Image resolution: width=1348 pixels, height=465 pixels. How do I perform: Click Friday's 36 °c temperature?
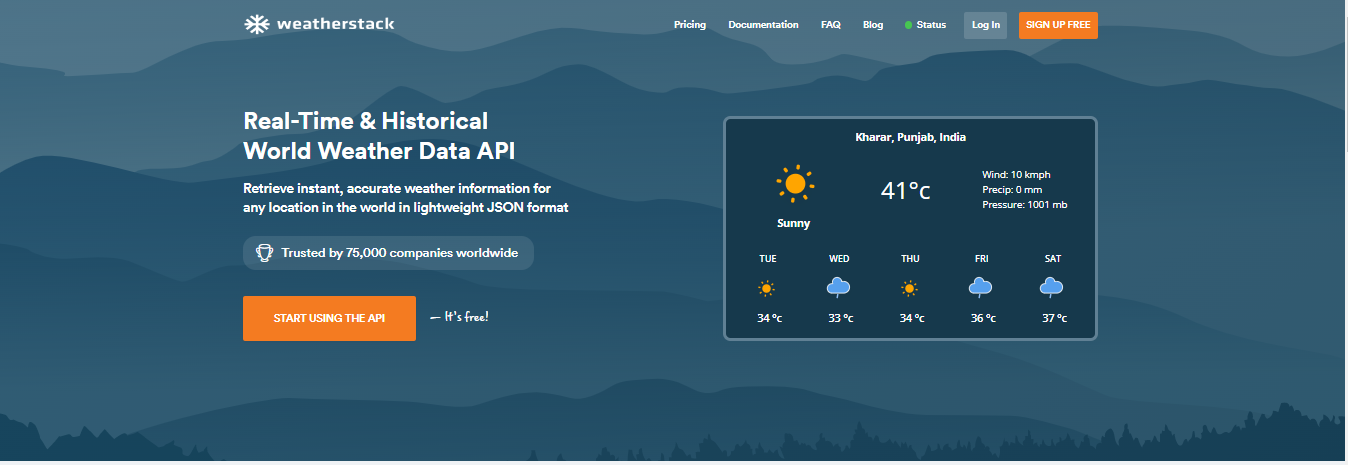(x=983, y=318)
